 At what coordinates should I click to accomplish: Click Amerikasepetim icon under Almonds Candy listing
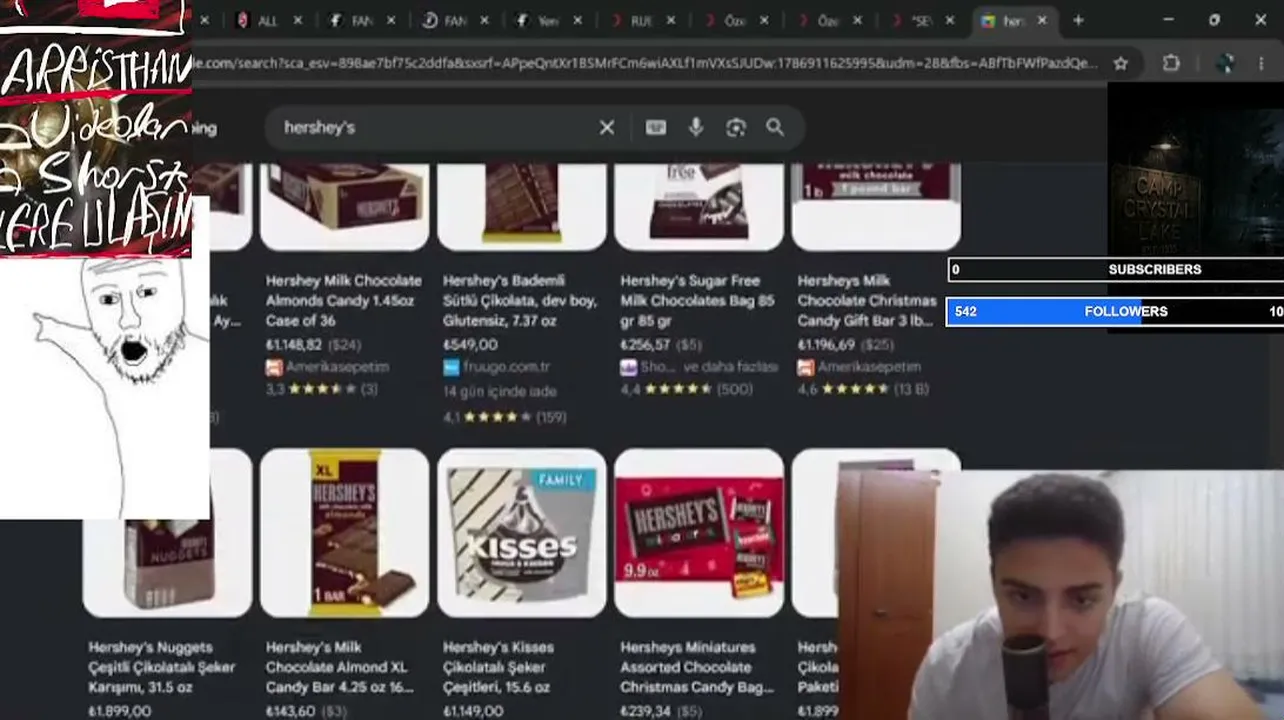274,367
